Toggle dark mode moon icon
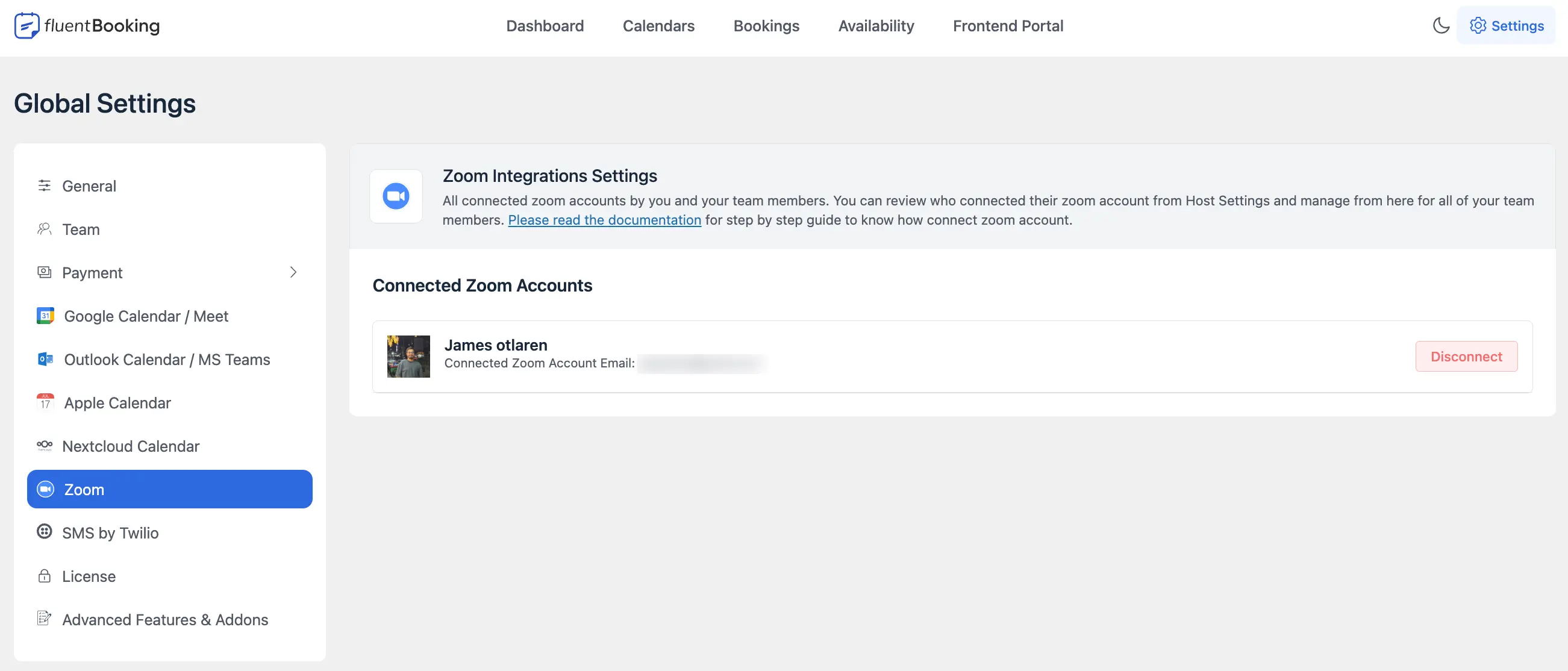The width and height of the screenshot is (1568, 671). [x=1441, y=25]
